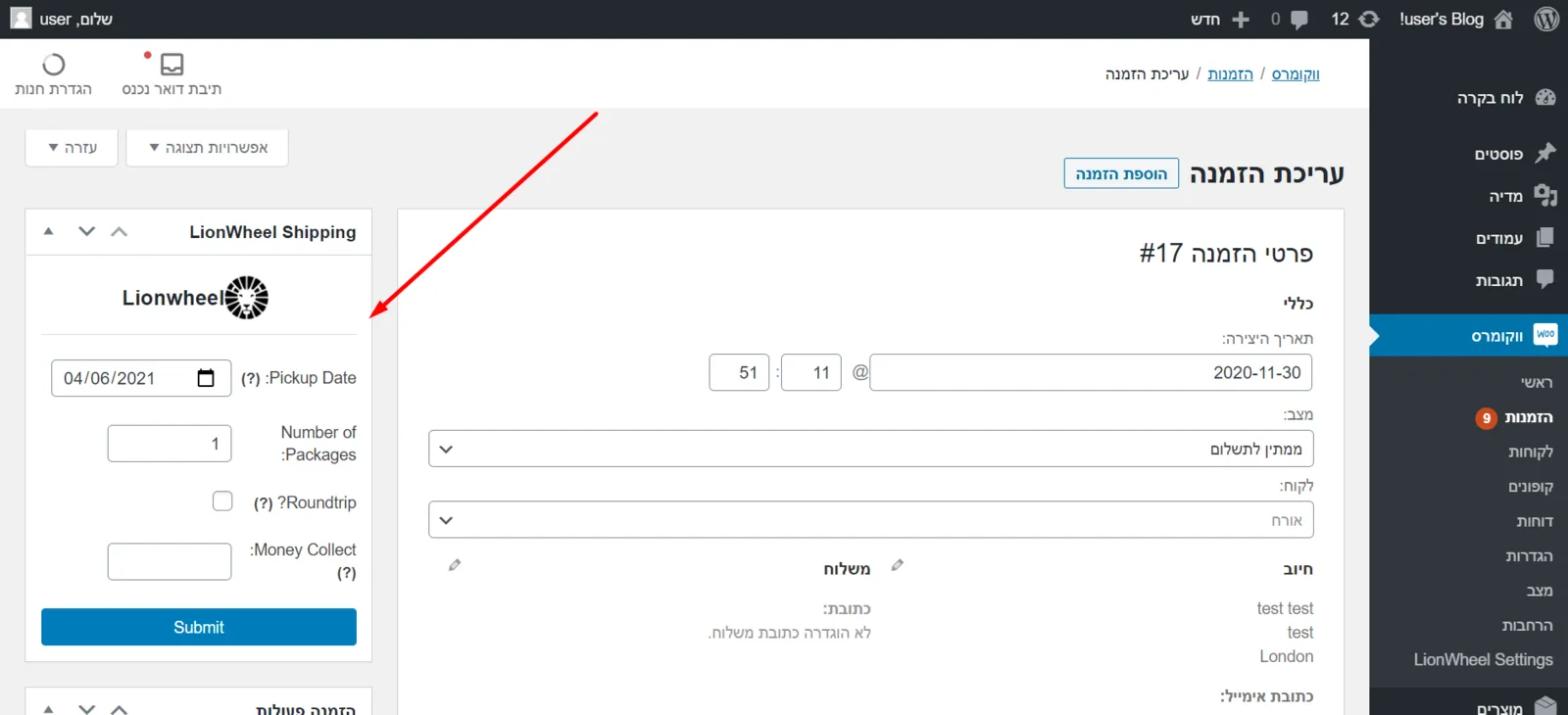Open calendar picker icon in Pickup Date
The height and width of the screenshot is (715, 1568).
pyautogui.click(x=206, y=378)
